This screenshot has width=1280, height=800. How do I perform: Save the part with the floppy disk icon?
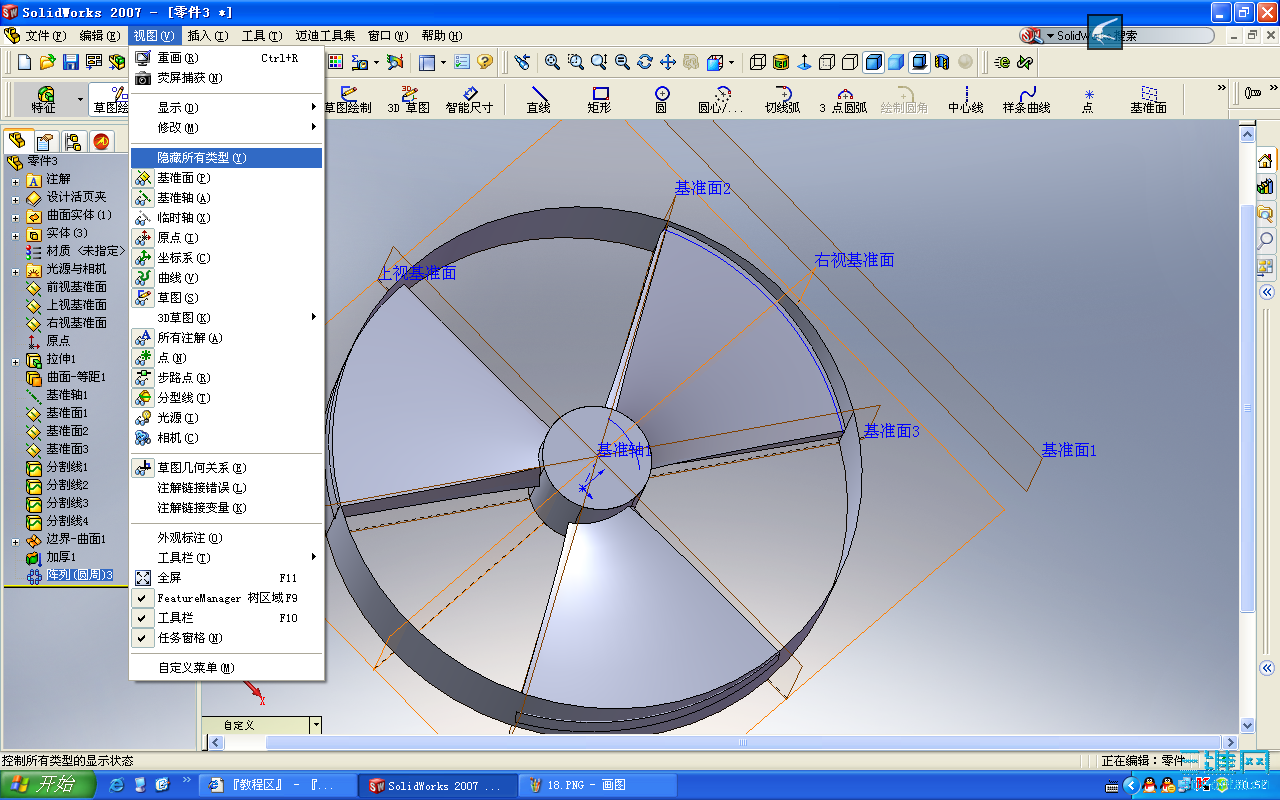70,62
